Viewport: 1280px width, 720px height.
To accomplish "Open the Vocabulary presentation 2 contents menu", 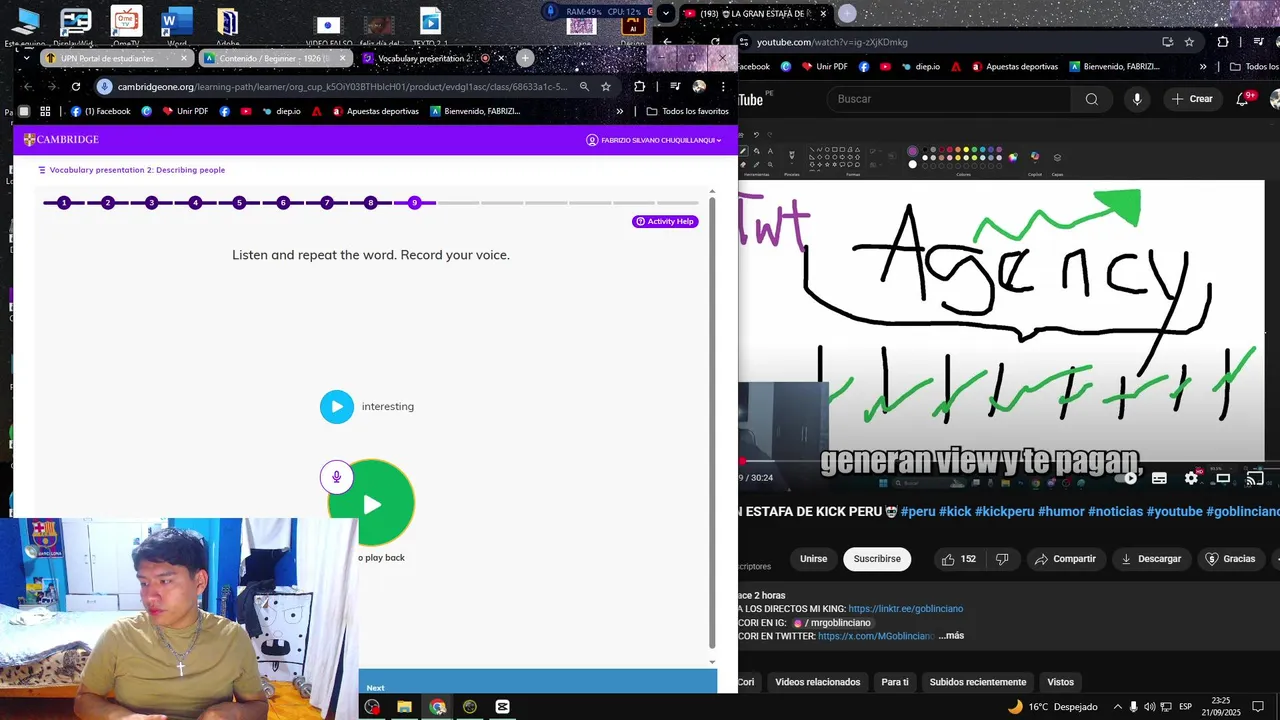I will click(x=42, y=170).
